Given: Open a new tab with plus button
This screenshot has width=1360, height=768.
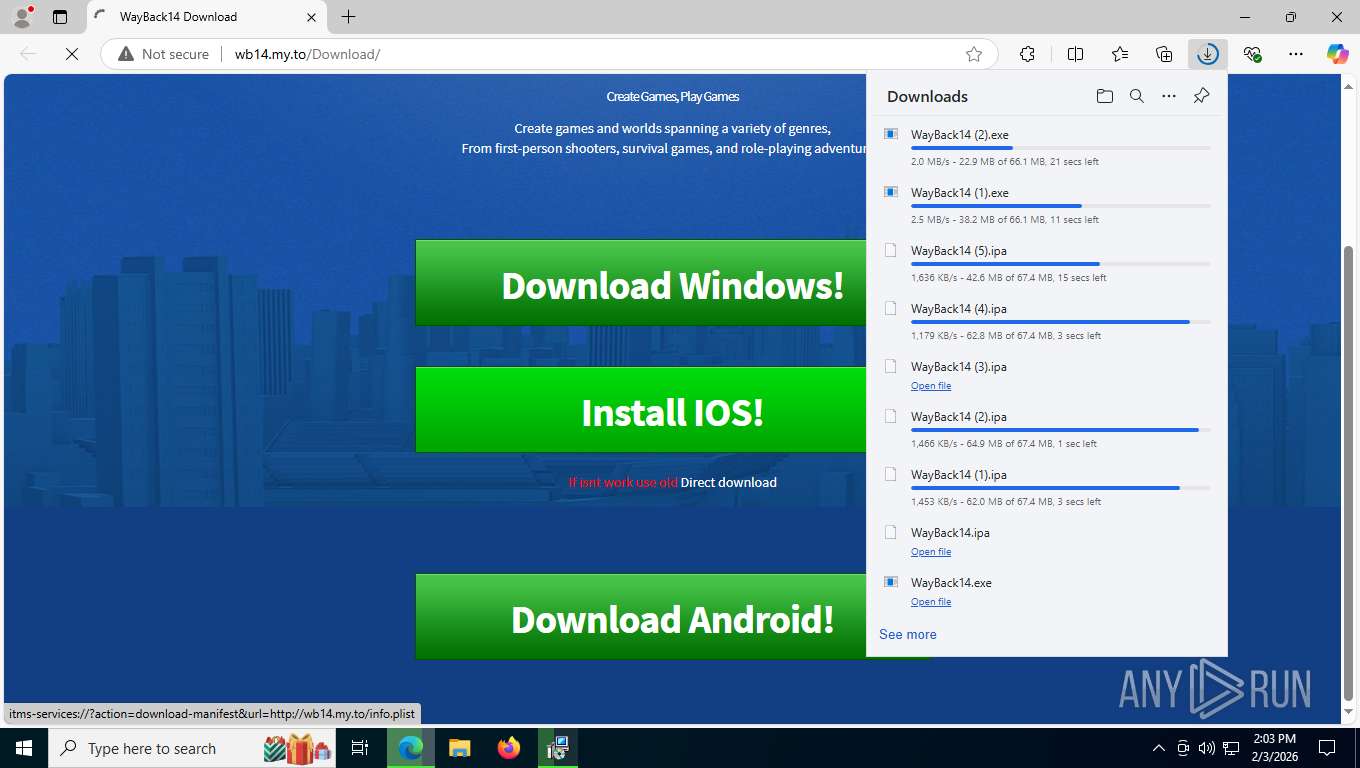Looking at the screenshot, I should tap(348, 17).
